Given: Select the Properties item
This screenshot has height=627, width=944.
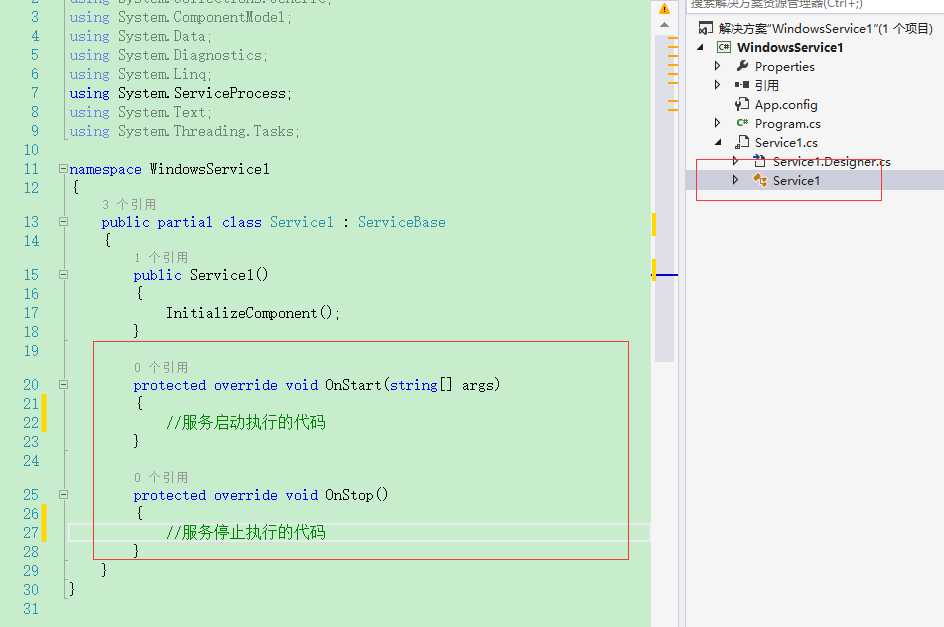Looking at the screenshot, I should tap(784, 66).
